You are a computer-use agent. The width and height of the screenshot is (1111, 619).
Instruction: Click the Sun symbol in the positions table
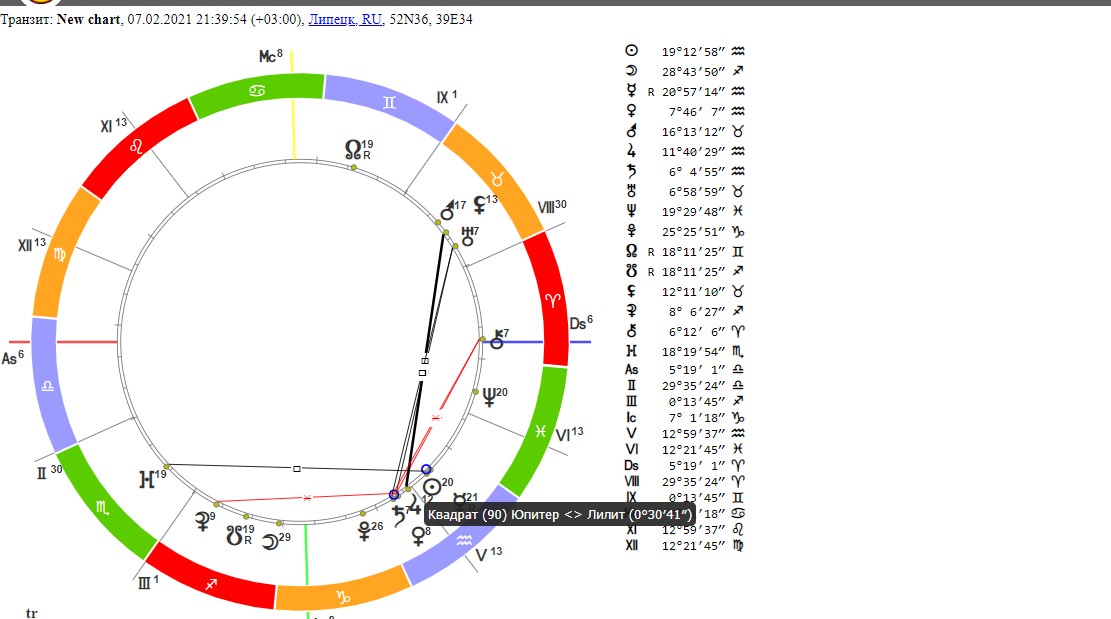pyautogui.click(x=631, y=50)
